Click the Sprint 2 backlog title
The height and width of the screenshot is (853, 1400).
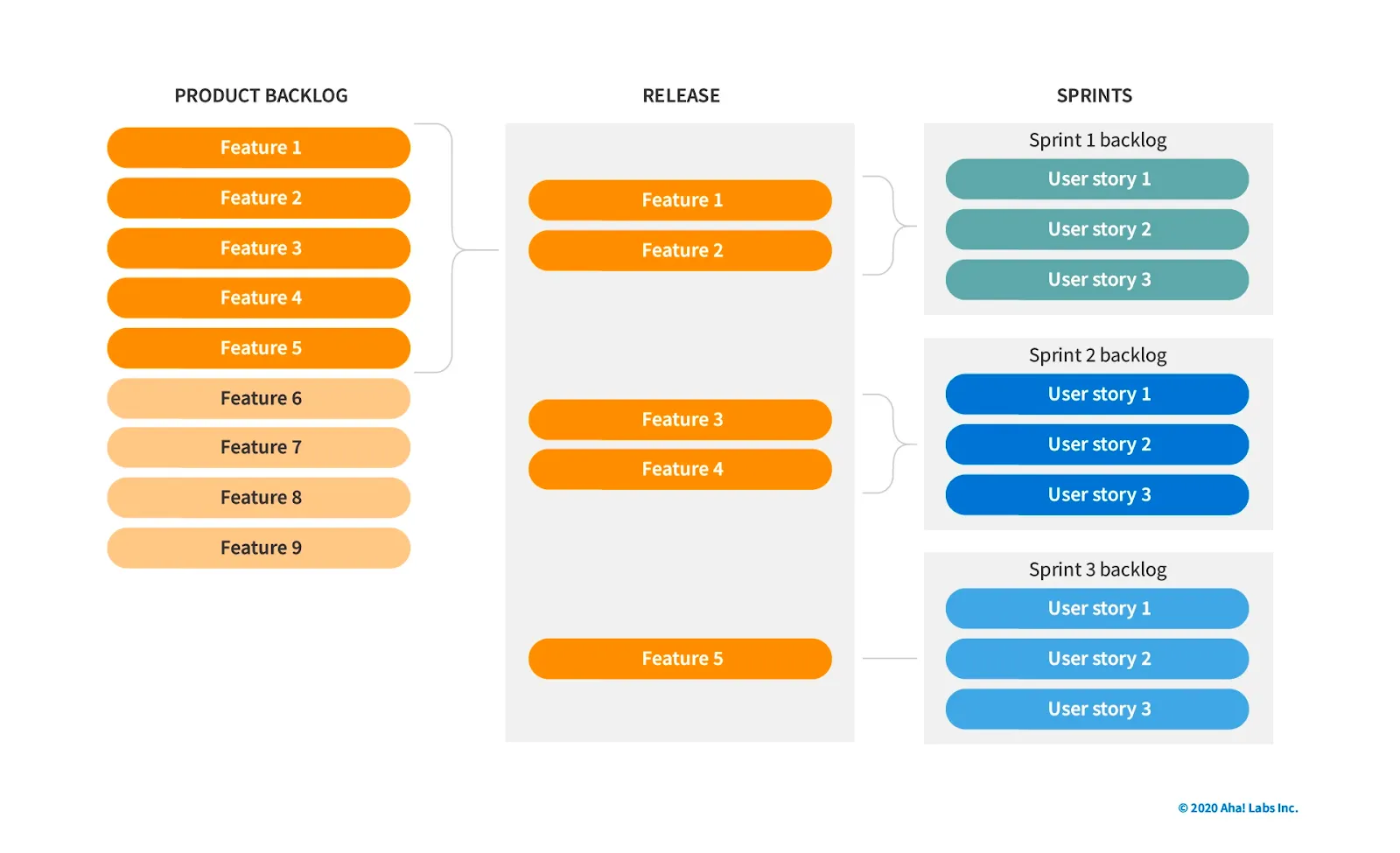coord(1097,355)
